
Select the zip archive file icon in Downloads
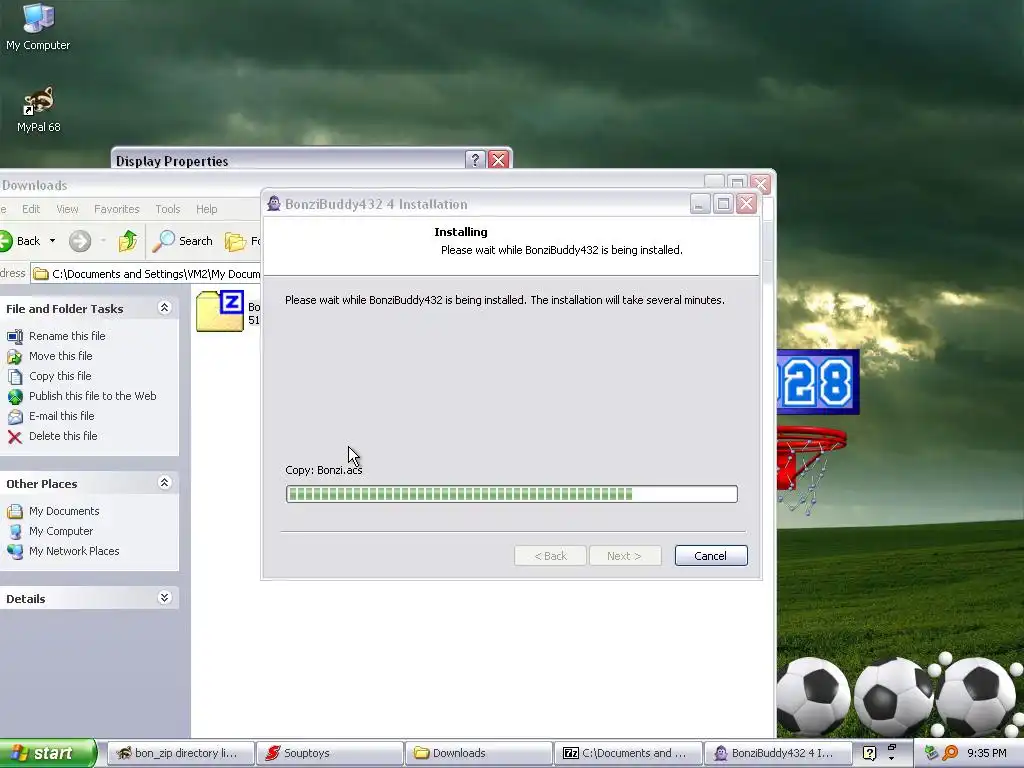[220, 311]
